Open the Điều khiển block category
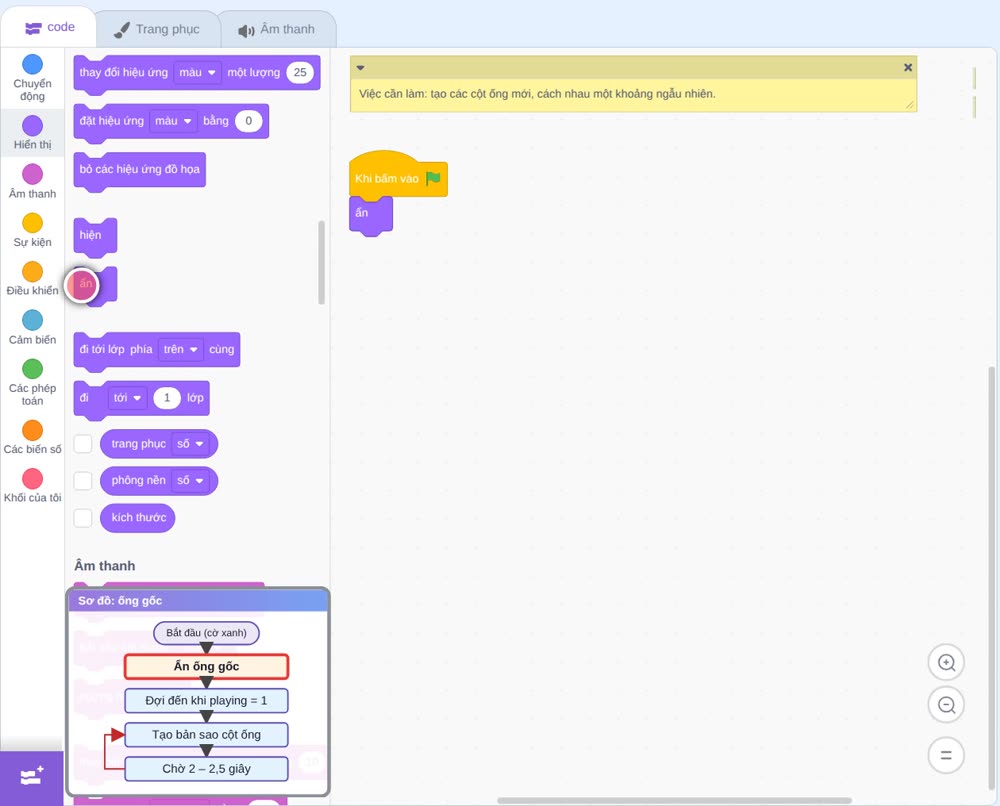 coord(33,279)
